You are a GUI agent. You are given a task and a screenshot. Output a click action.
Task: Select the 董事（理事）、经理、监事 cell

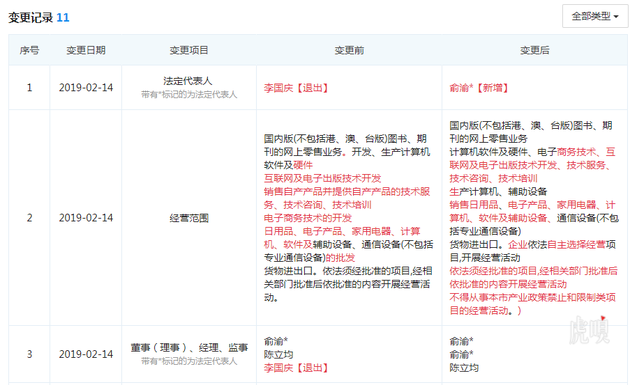click(189, 354)
